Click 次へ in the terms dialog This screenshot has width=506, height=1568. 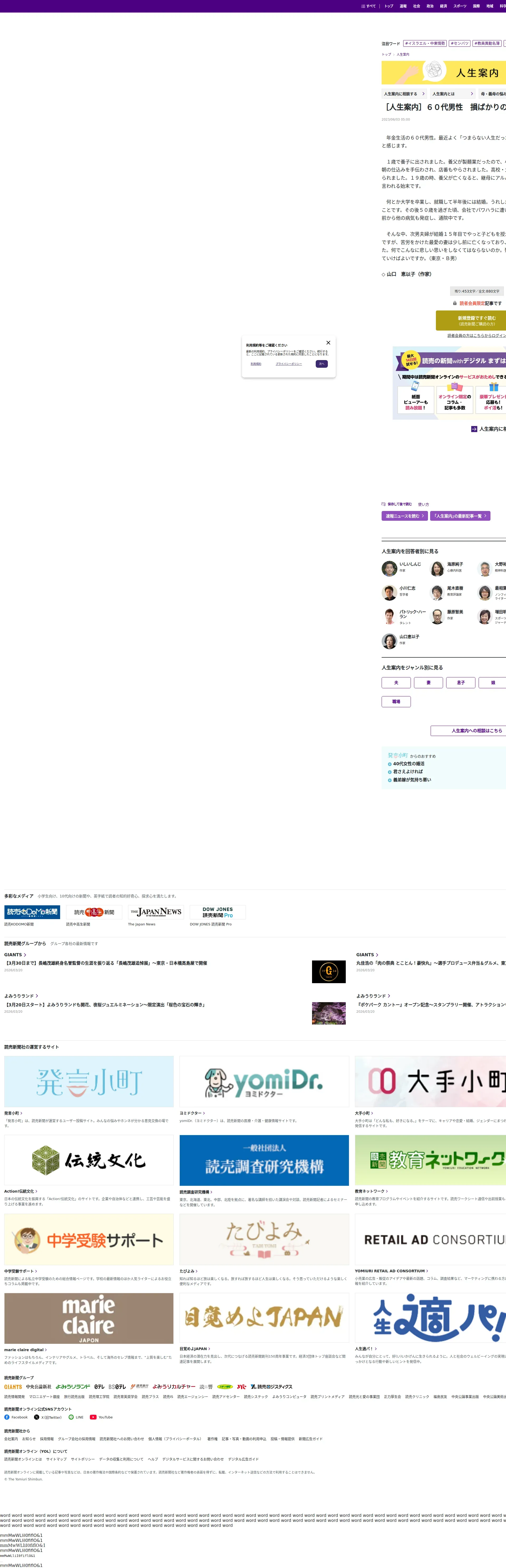pos(322,364)
